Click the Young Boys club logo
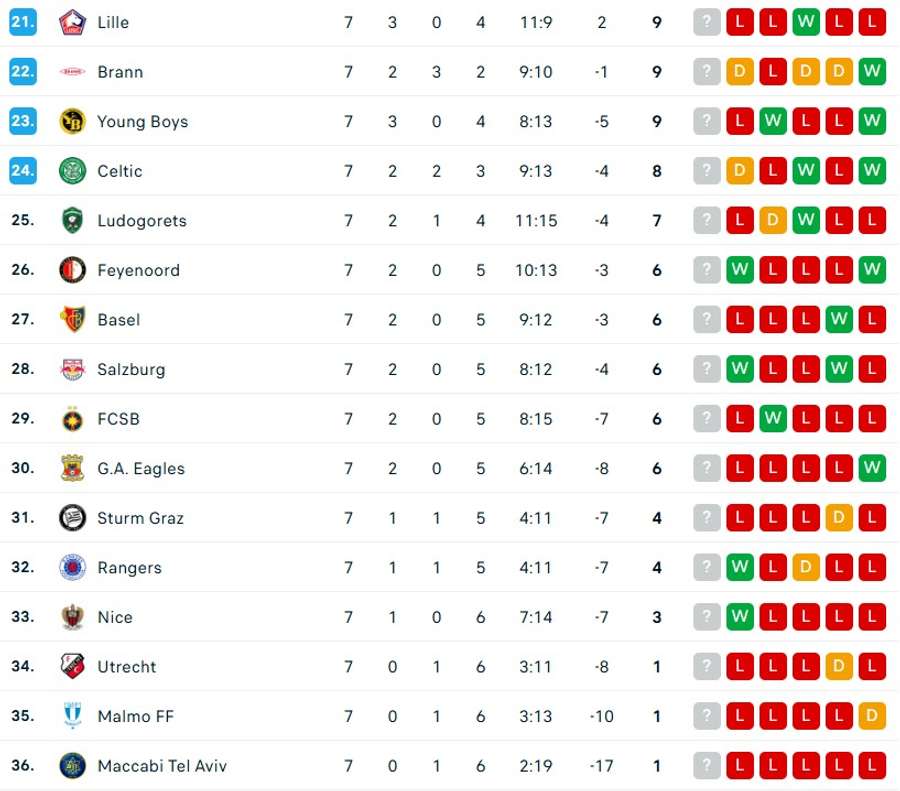Image resolution: width=900 pixels, height=791 pixels. point(73,121)
